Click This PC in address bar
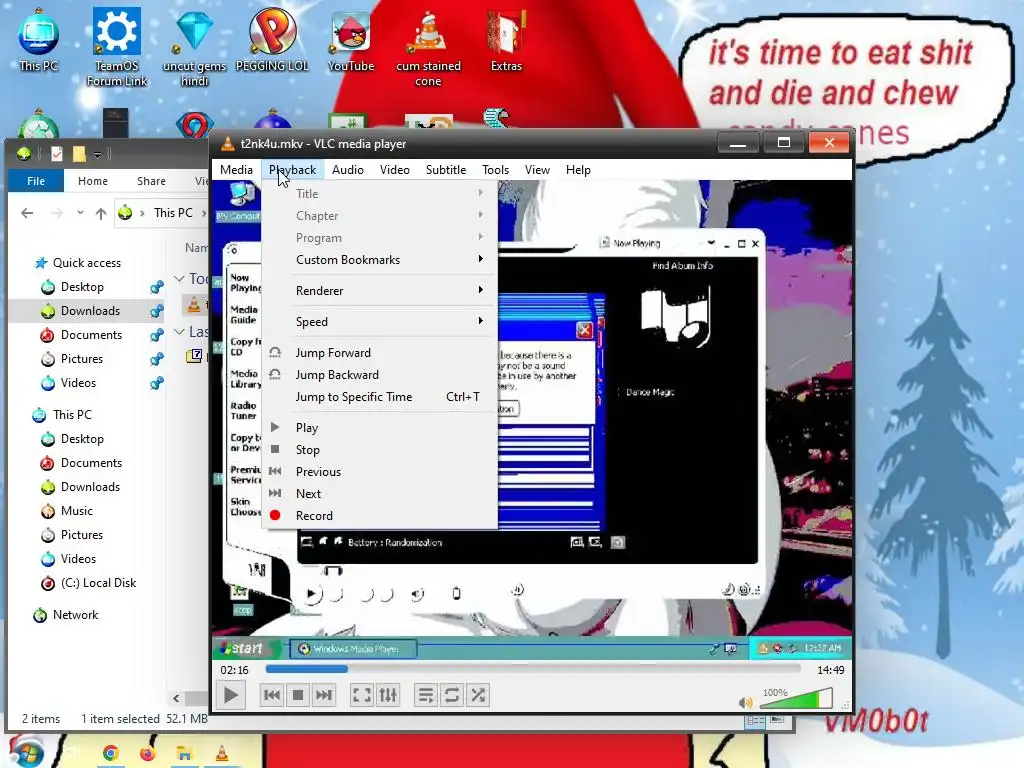The image size is (1024, 768). coord(173,213)
